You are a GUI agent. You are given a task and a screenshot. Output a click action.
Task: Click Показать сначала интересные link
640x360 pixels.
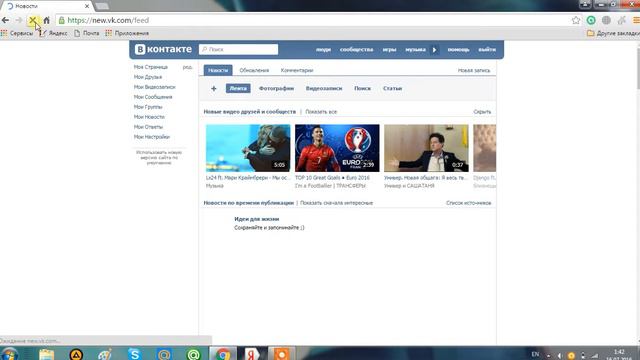(336, 203)
